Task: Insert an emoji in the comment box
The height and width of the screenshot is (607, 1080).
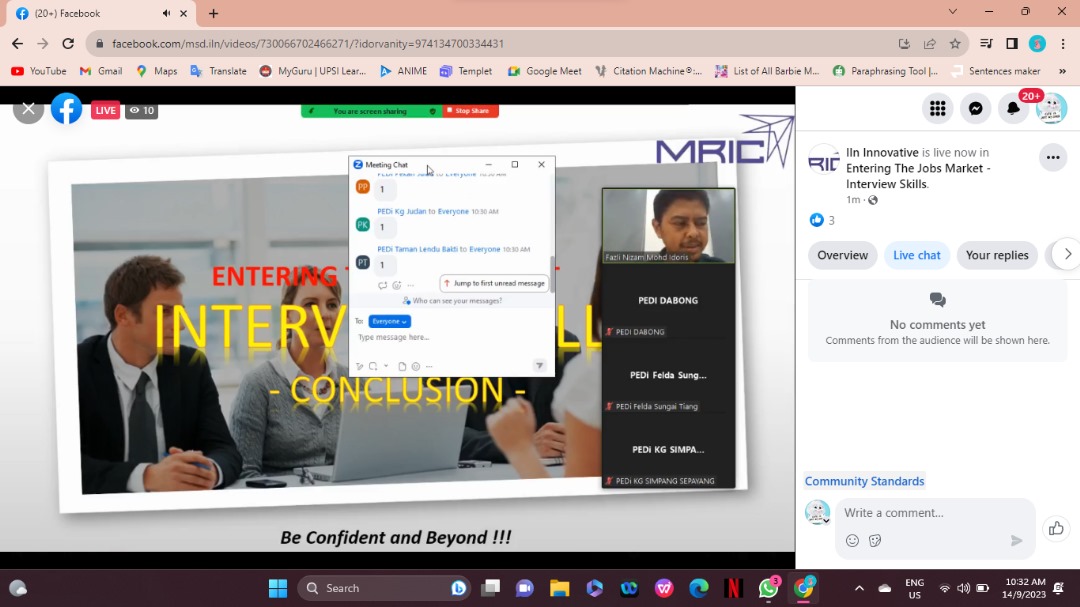Action: tap(852, 540)
